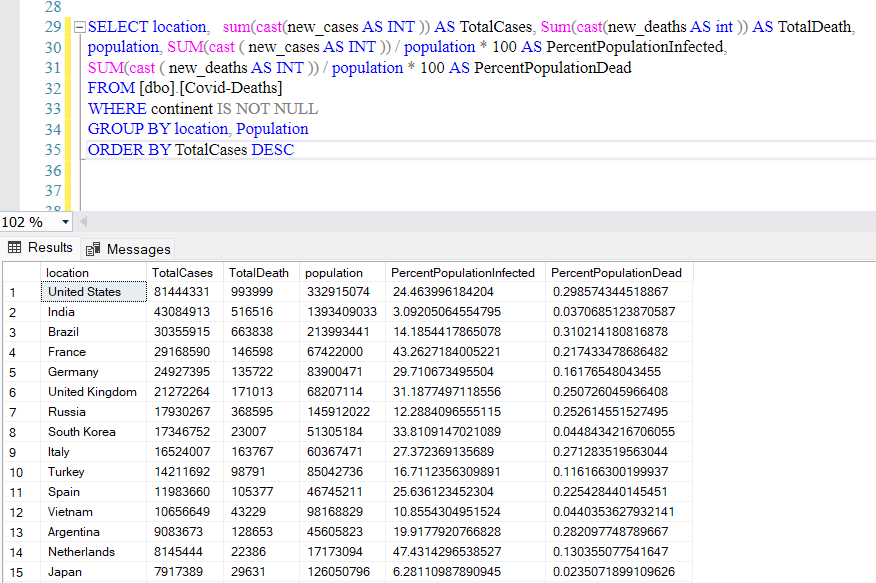The width and height of the screenshot is (876, 583).
Task: Collapse the SQL statement using the minus box
Action: click(x=81, y=27)
